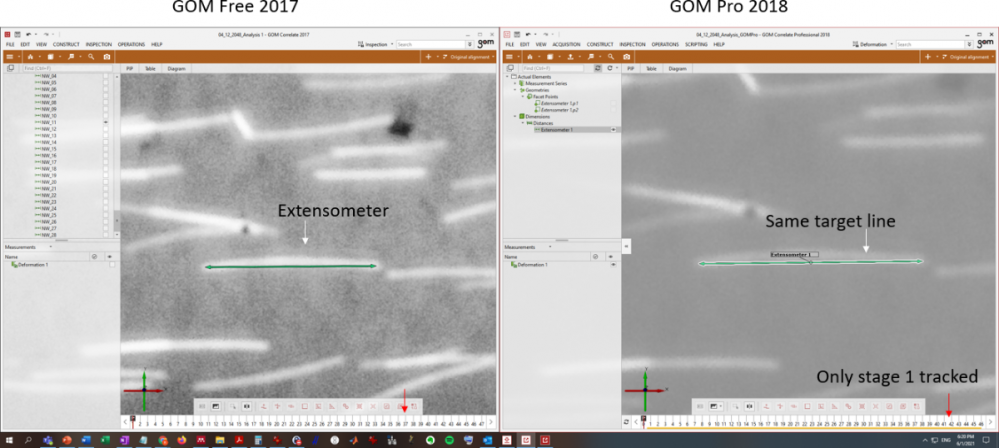Open Excel from the Windows taskbar
Image resolution: width=999 pixels, height=448 pixels.
coord(104,440)
